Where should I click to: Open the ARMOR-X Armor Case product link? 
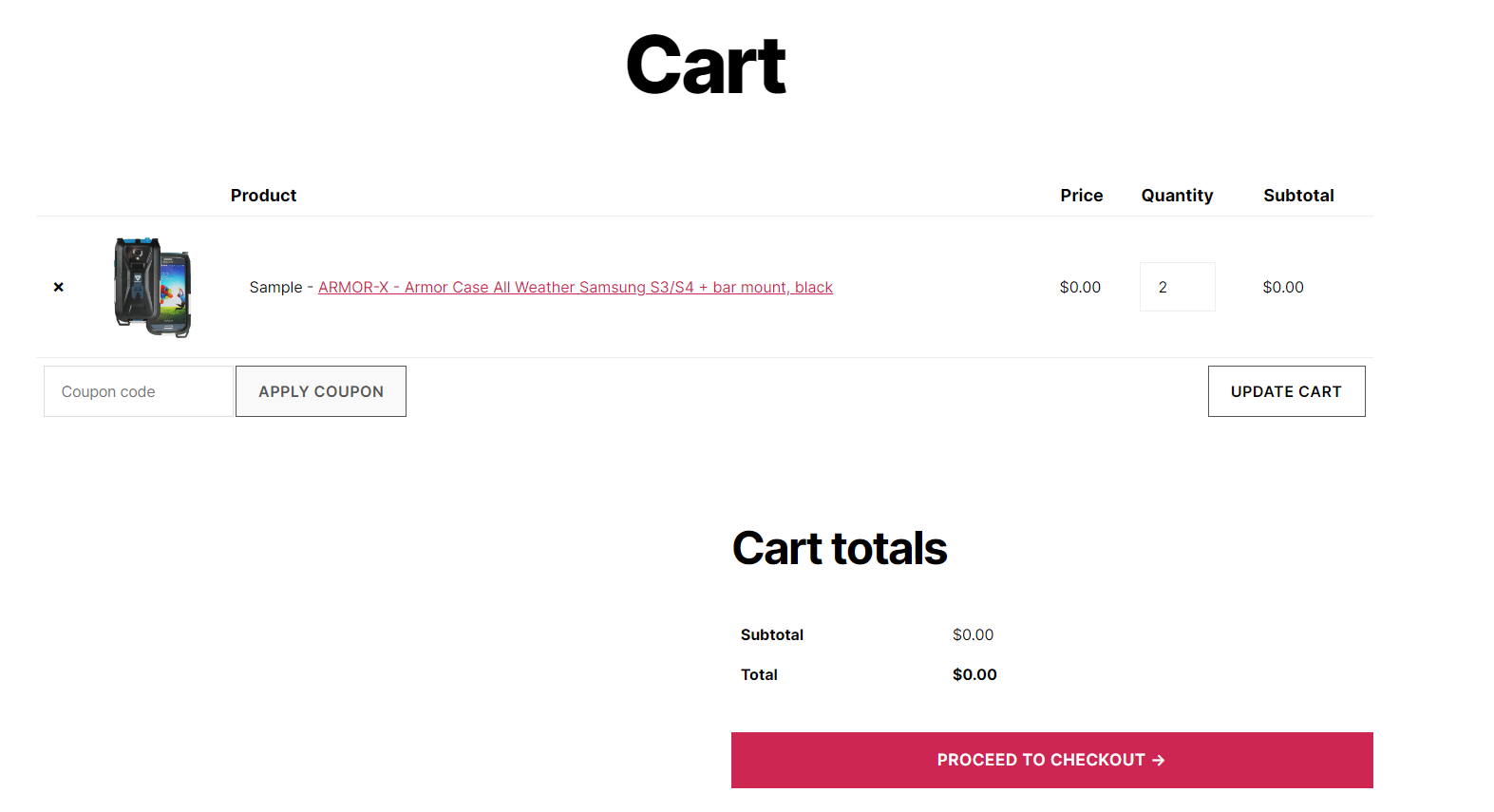click(x=575, y=287)
